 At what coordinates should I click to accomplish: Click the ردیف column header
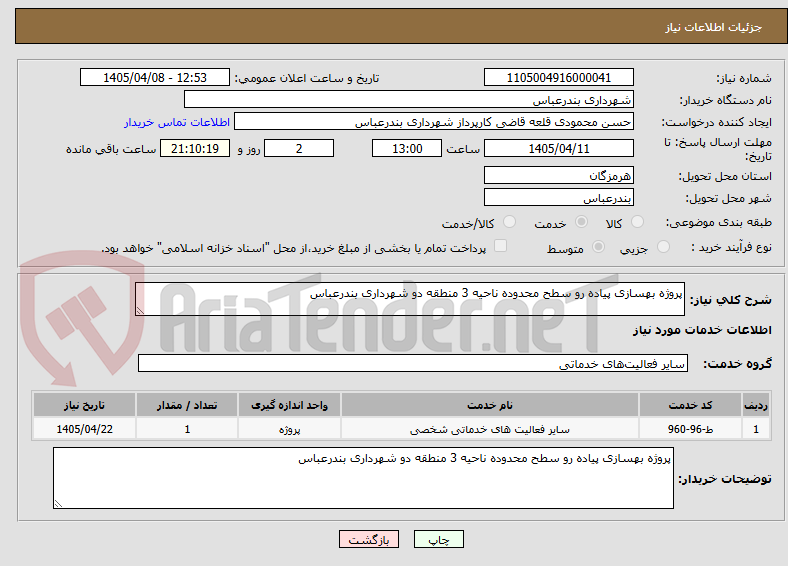[x=756, y=405]
